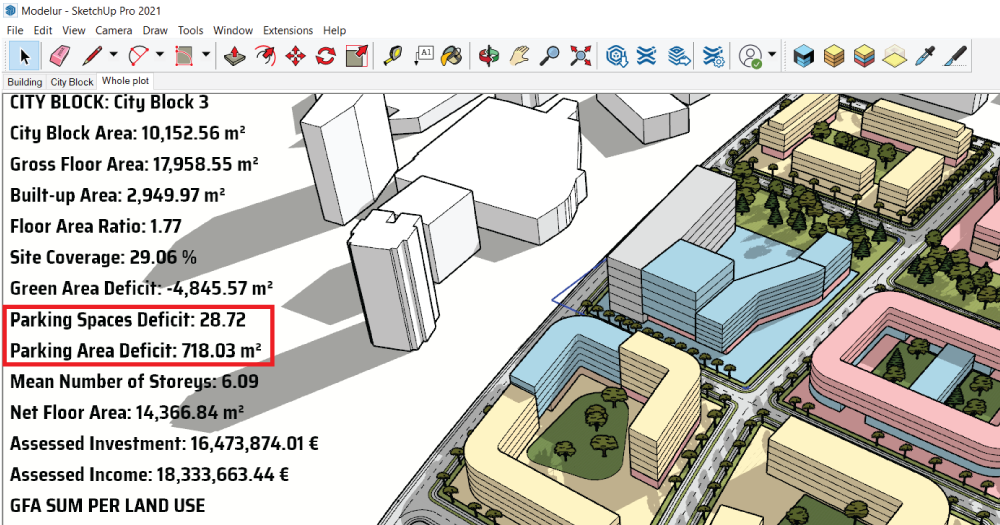This screenshot has height=525, width=1000.
Task: Click Net Floor Area 14,366.84 m² line
Action: click(127, 413)
